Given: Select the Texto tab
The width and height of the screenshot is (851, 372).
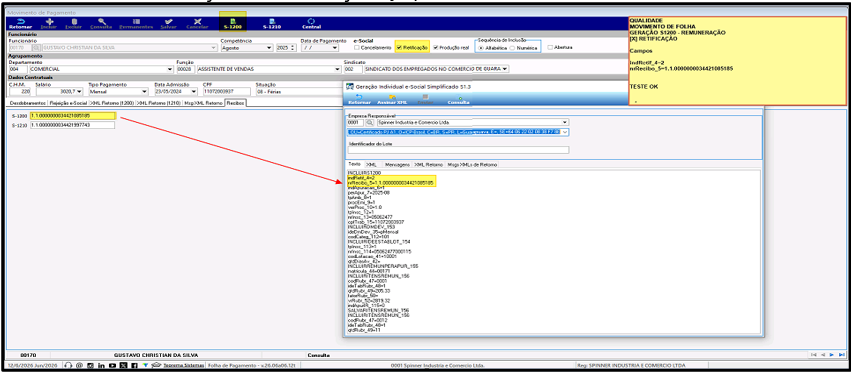Looking at the screenshot, I should tap(354, 164).
